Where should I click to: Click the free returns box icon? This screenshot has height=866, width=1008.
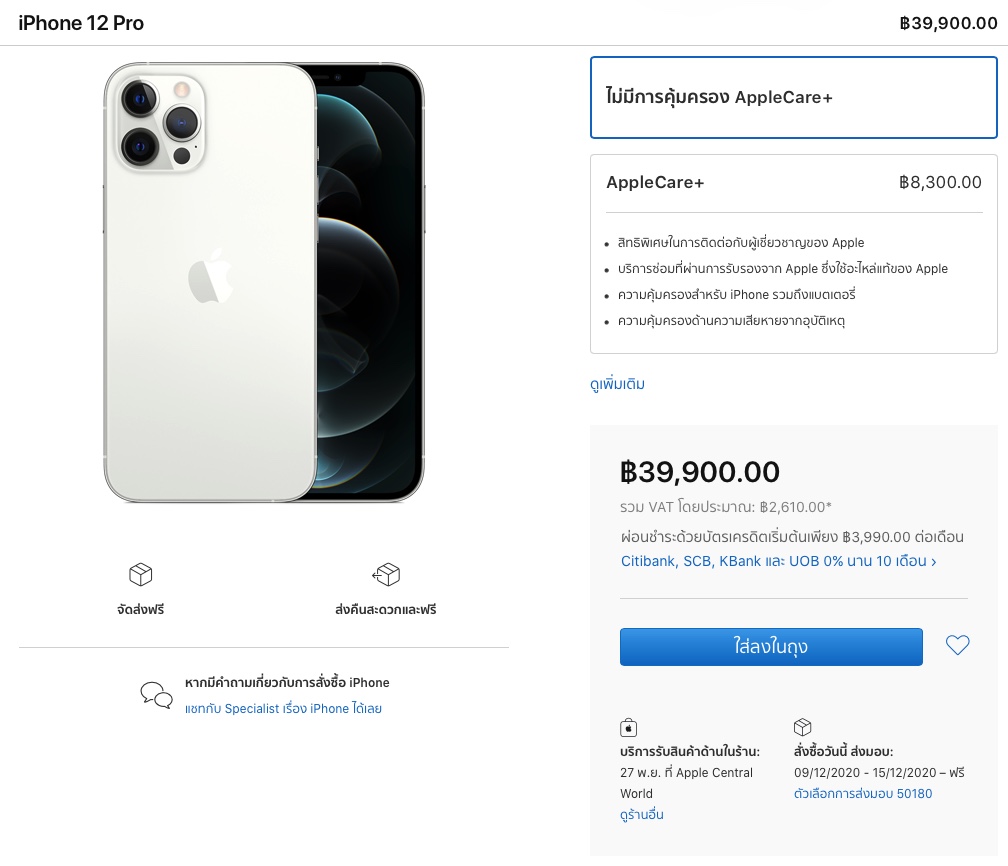tap(386, 574)
